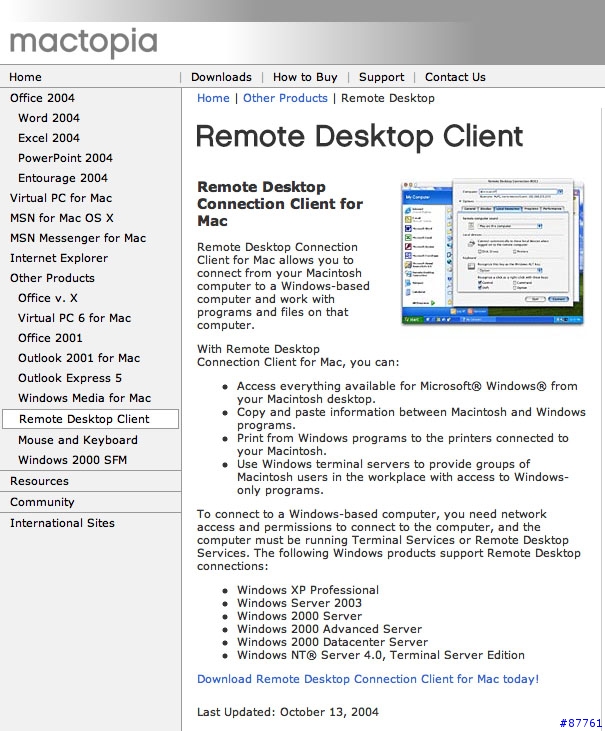This screenshot has width=605, height=731.
Task: Click the Copy and paste information bullet
Action: click(411, 419)
